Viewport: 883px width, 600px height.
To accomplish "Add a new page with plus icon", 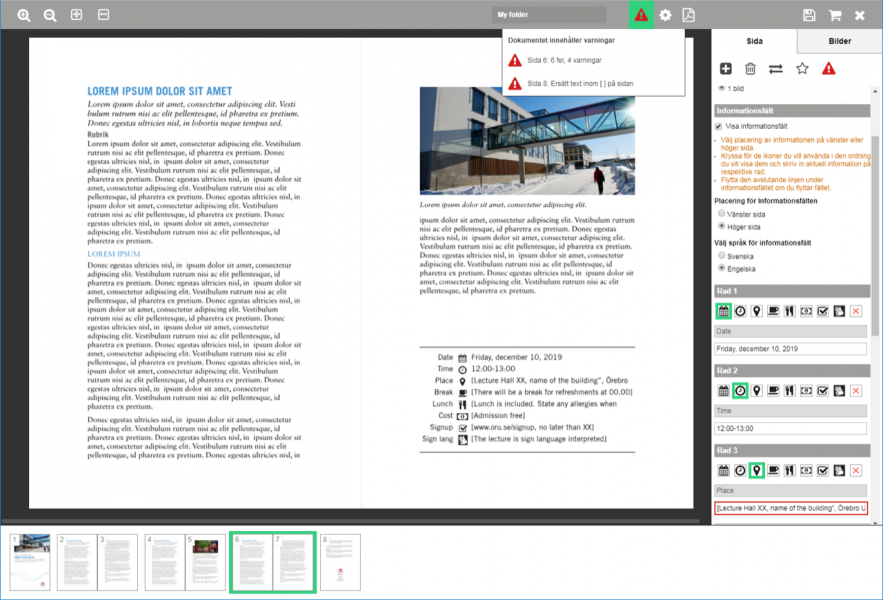I will pyautogui.click(x=726, y=69).
